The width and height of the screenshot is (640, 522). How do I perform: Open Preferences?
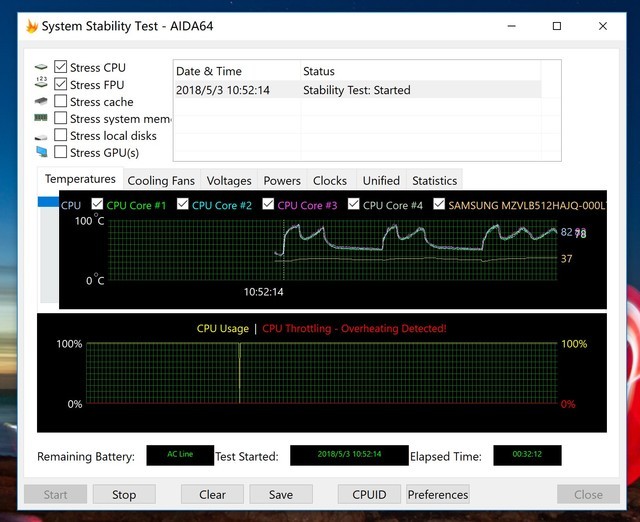click(438, 494)
